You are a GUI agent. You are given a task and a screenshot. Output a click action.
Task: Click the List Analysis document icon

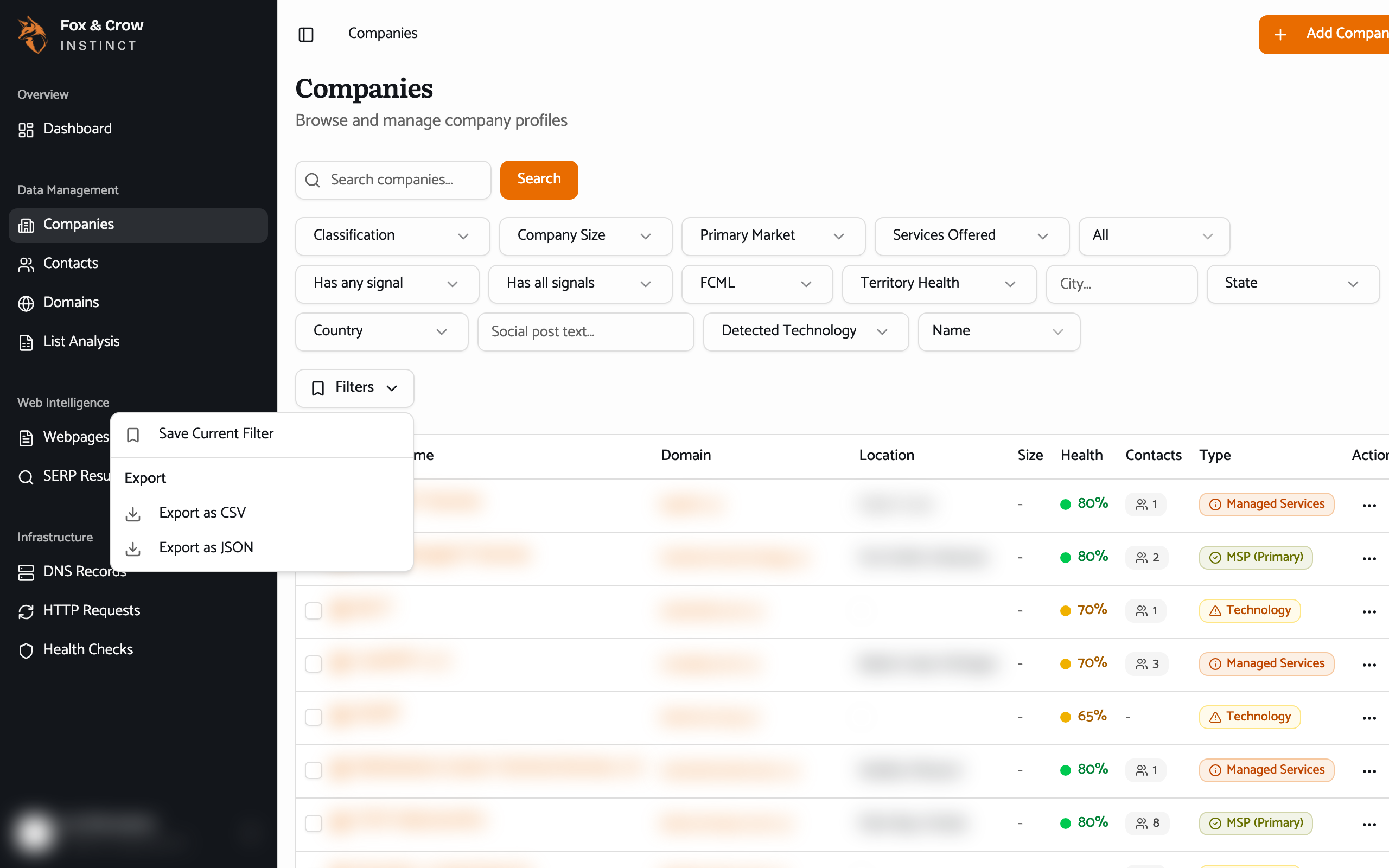(x=26, y=342)
